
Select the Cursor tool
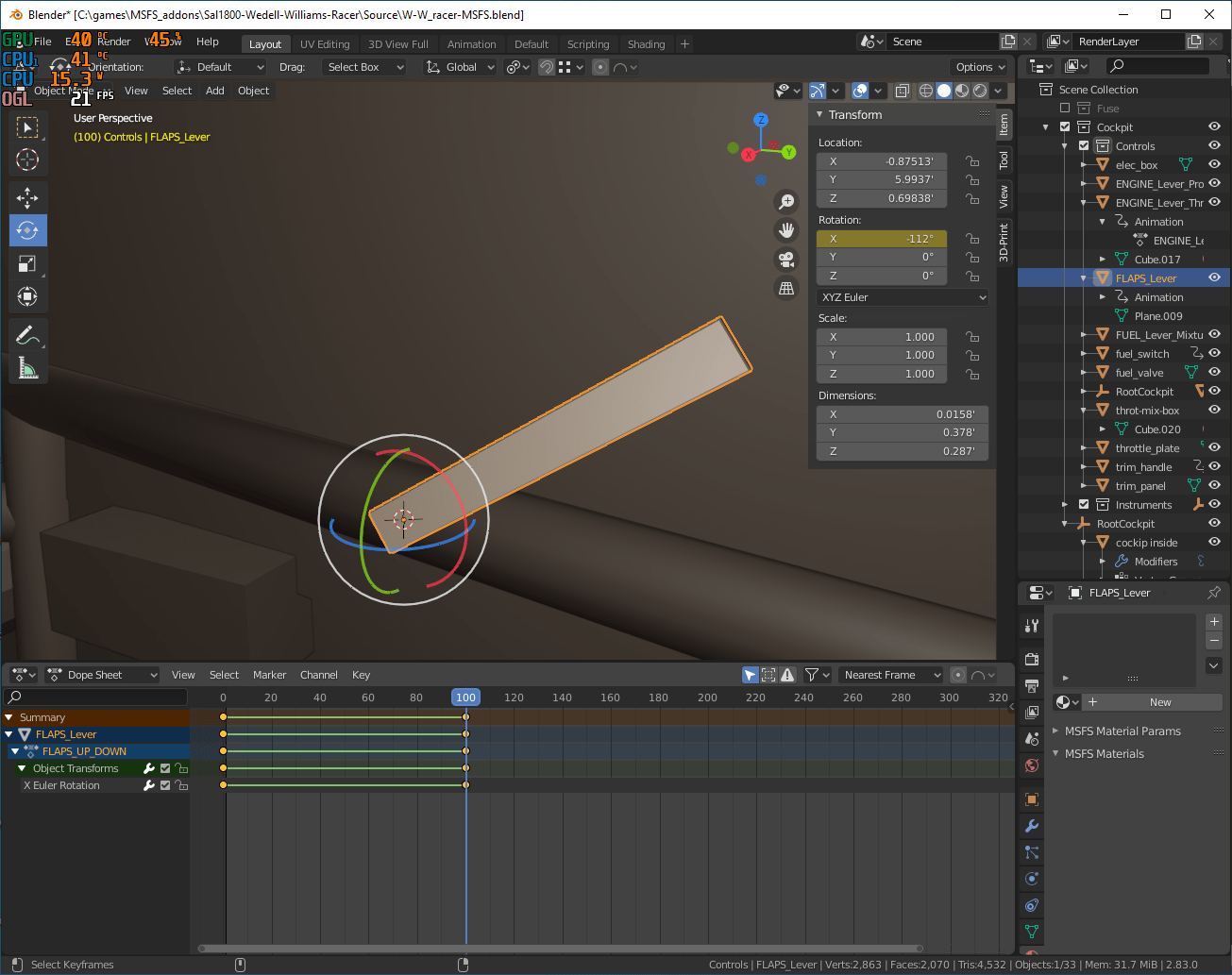coord(27,160)
